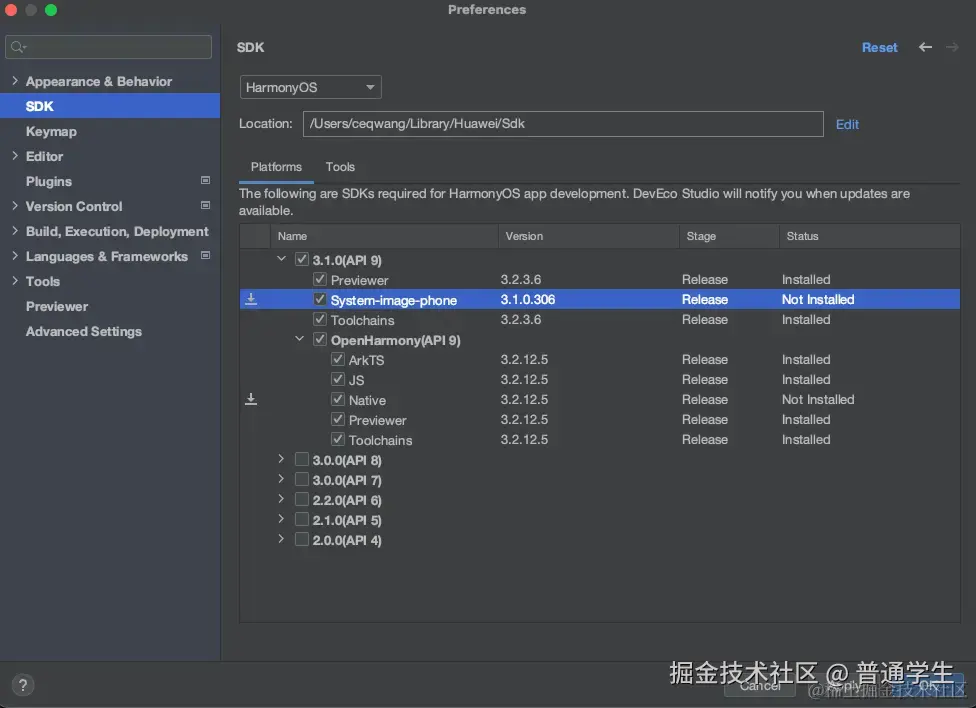Screen dimensions: 976x708
Task: Collapse the OpenHarmony(API 9) node
Action: pos(299,339)
